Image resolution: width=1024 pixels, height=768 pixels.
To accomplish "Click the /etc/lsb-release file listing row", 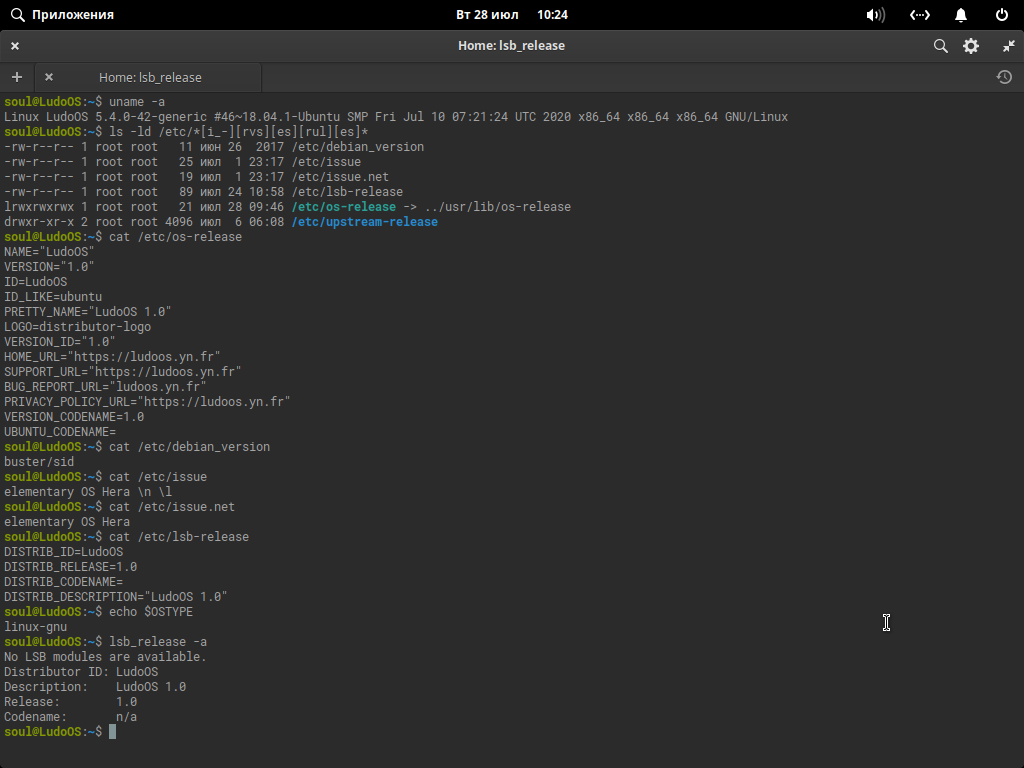I will pyautogui.click(x=204, y=192).
